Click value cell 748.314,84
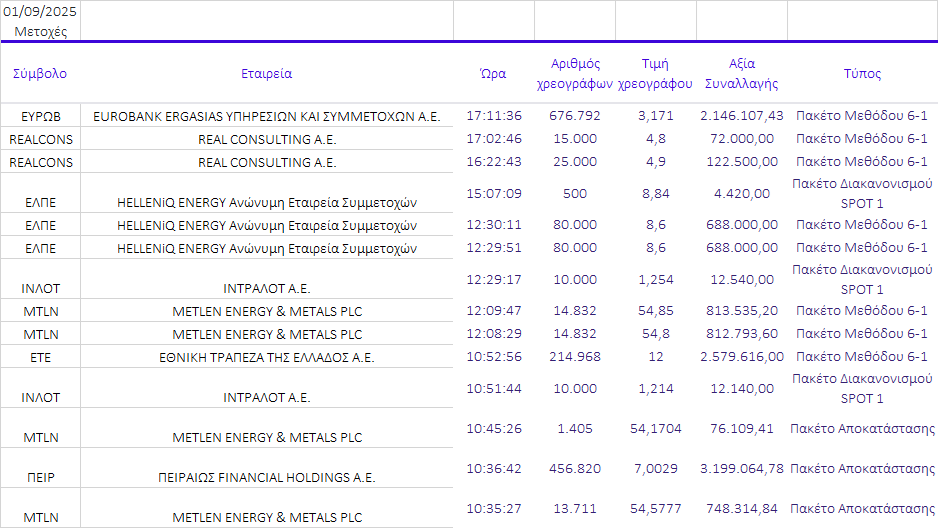The height and width of the screenshot is (528, 938). (742, 509)
